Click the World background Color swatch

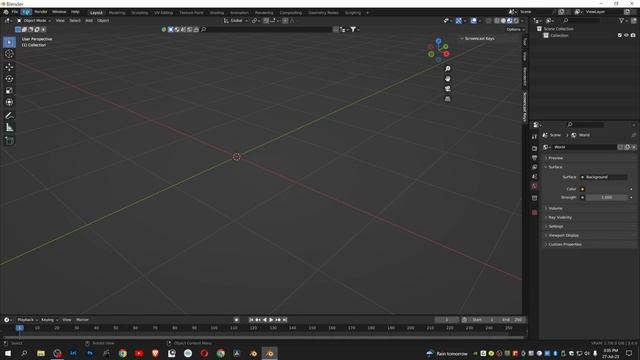607,189
